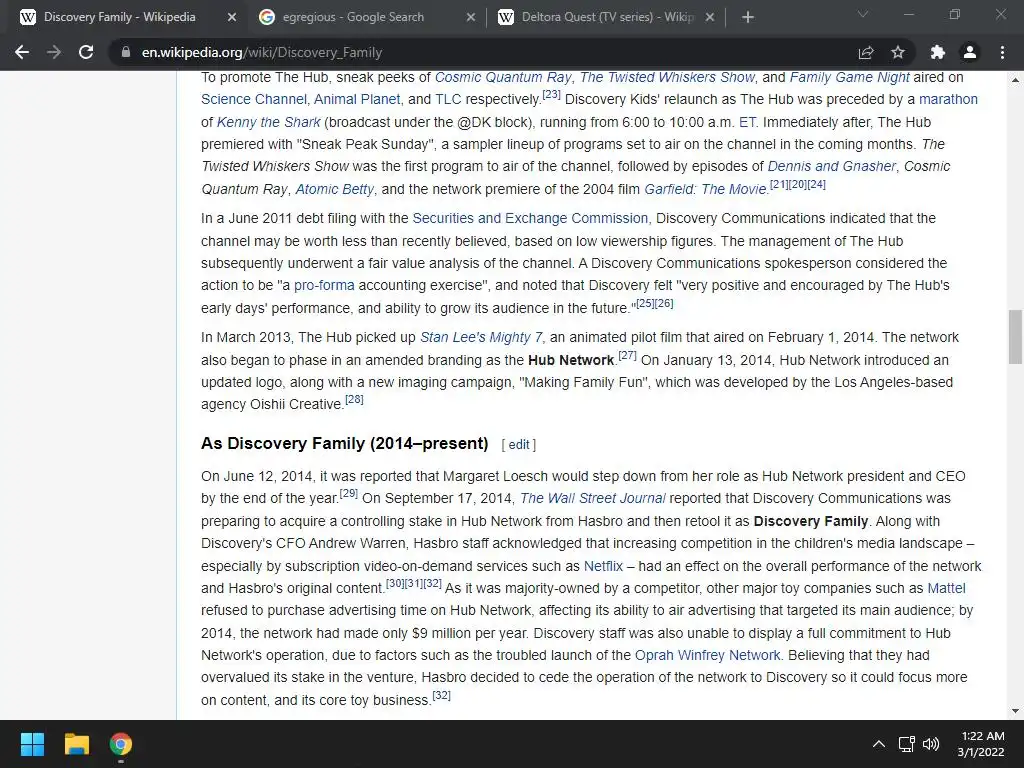Open Chrome three-dot menu
This screenshot has width=1024, height=768.
(x=1002, y=52)
